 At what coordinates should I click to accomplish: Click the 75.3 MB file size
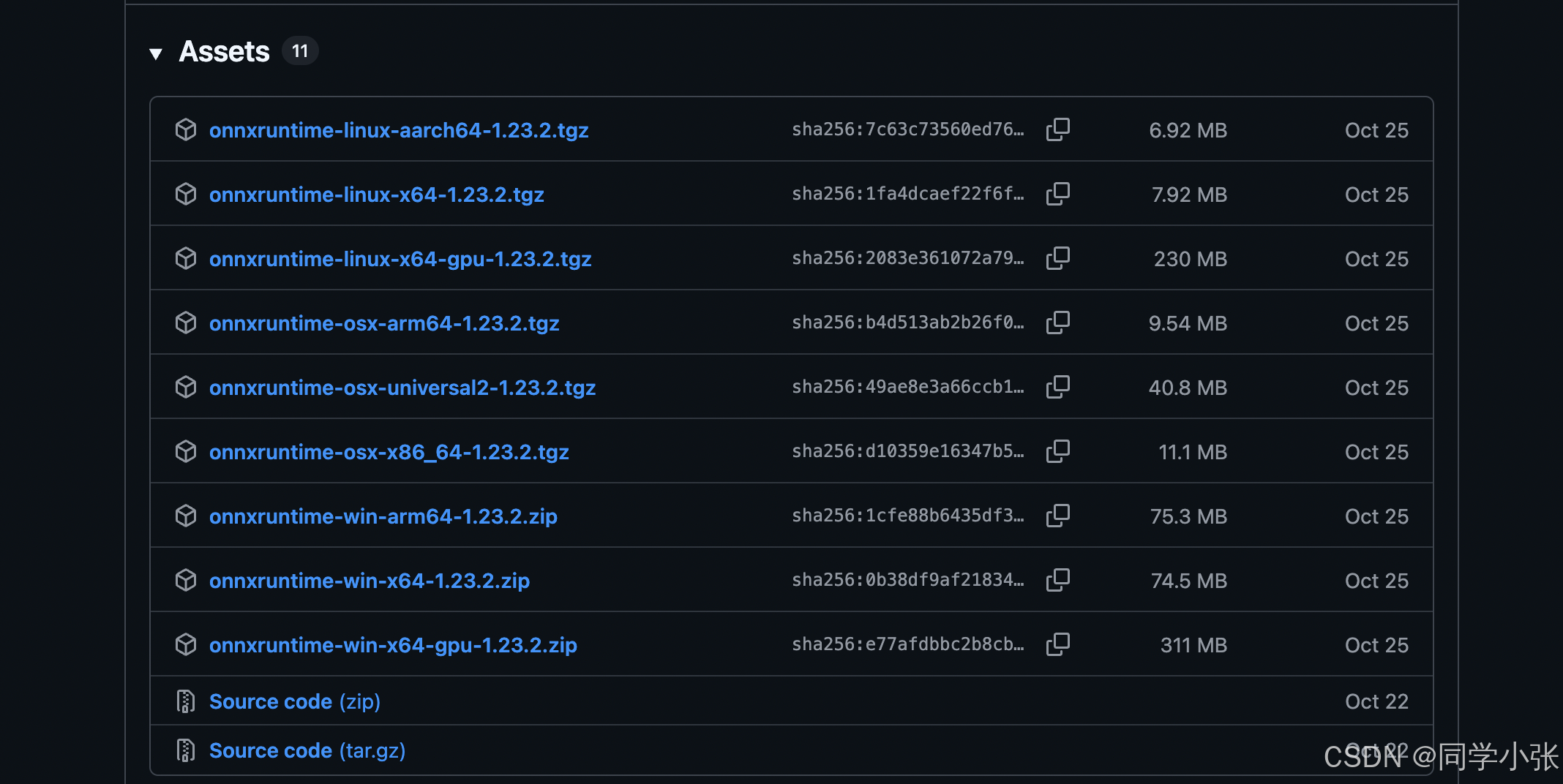(1188, 516)
